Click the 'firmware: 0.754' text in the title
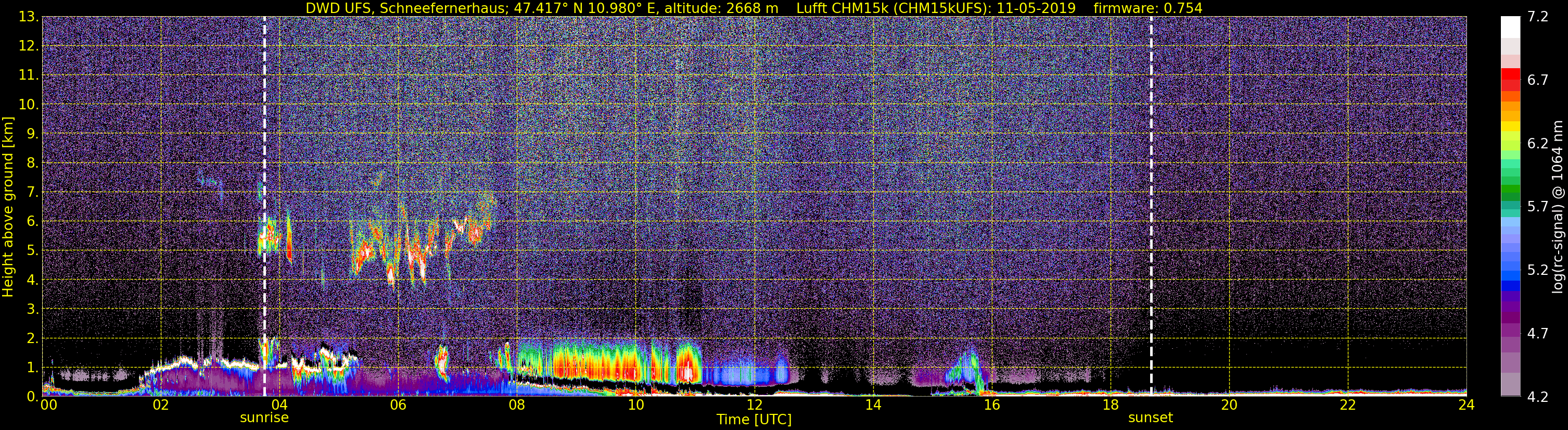This screenshot has width=1568, height=430. (1148, 8)
